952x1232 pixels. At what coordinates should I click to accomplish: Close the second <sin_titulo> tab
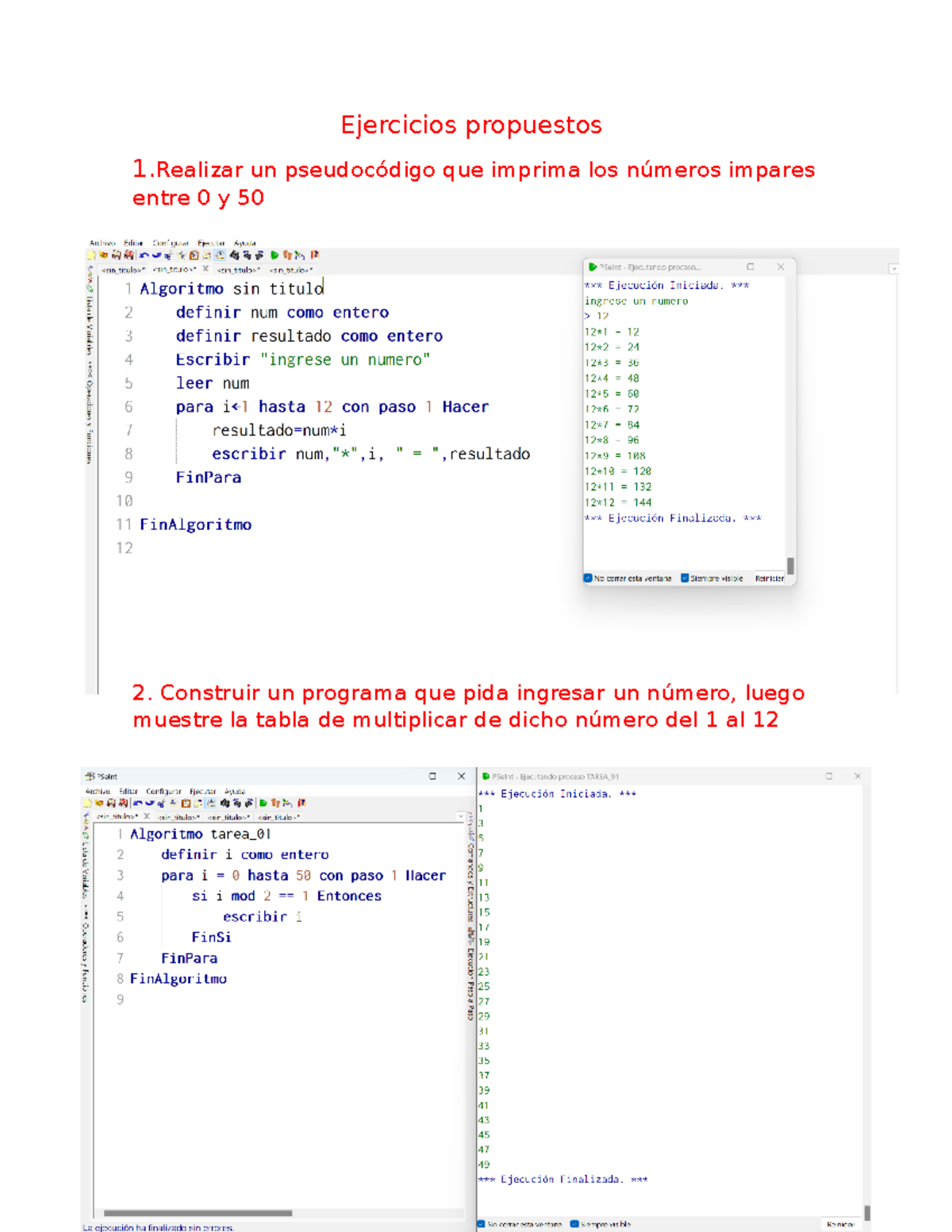click(205, 270)
